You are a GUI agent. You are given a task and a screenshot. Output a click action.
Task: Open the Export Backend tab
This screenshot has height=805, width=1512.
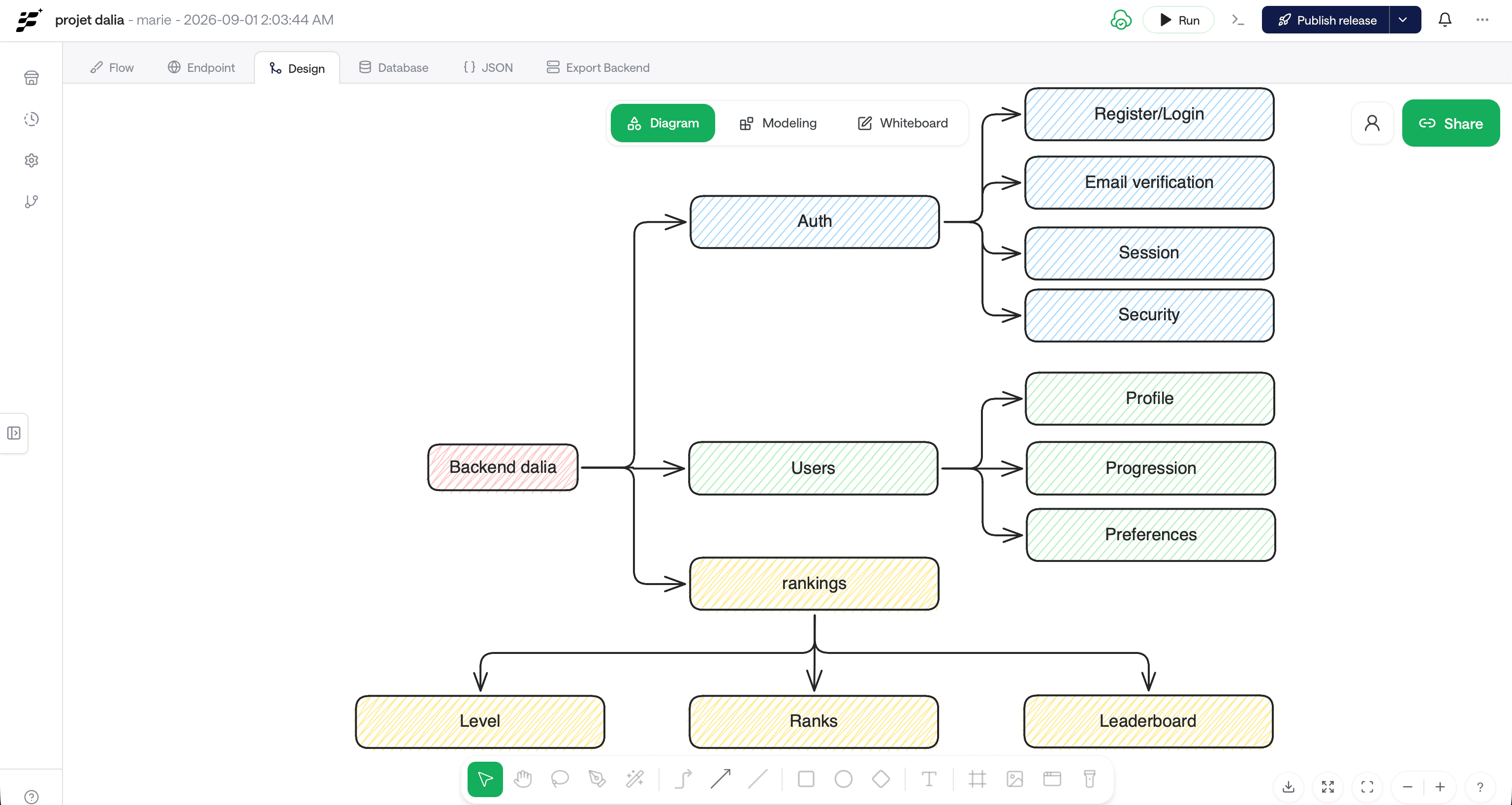[598, 67]
